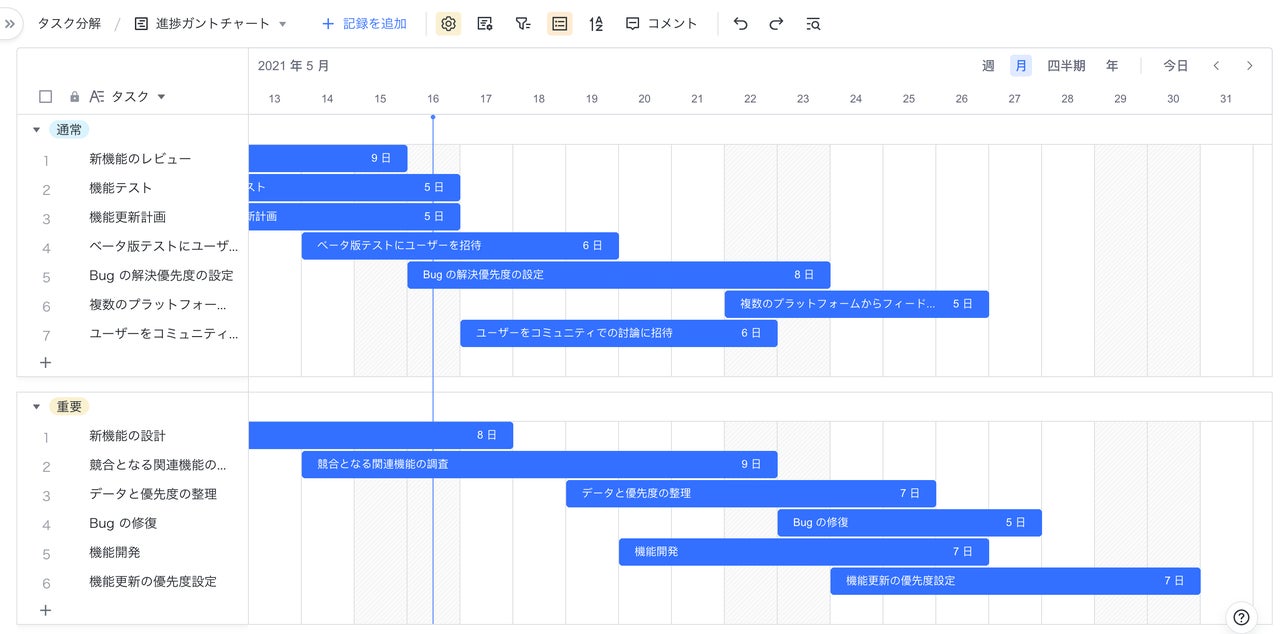Switch timeline to 週 view
The height and width of the screenshot is (634, 1280).
988,66
